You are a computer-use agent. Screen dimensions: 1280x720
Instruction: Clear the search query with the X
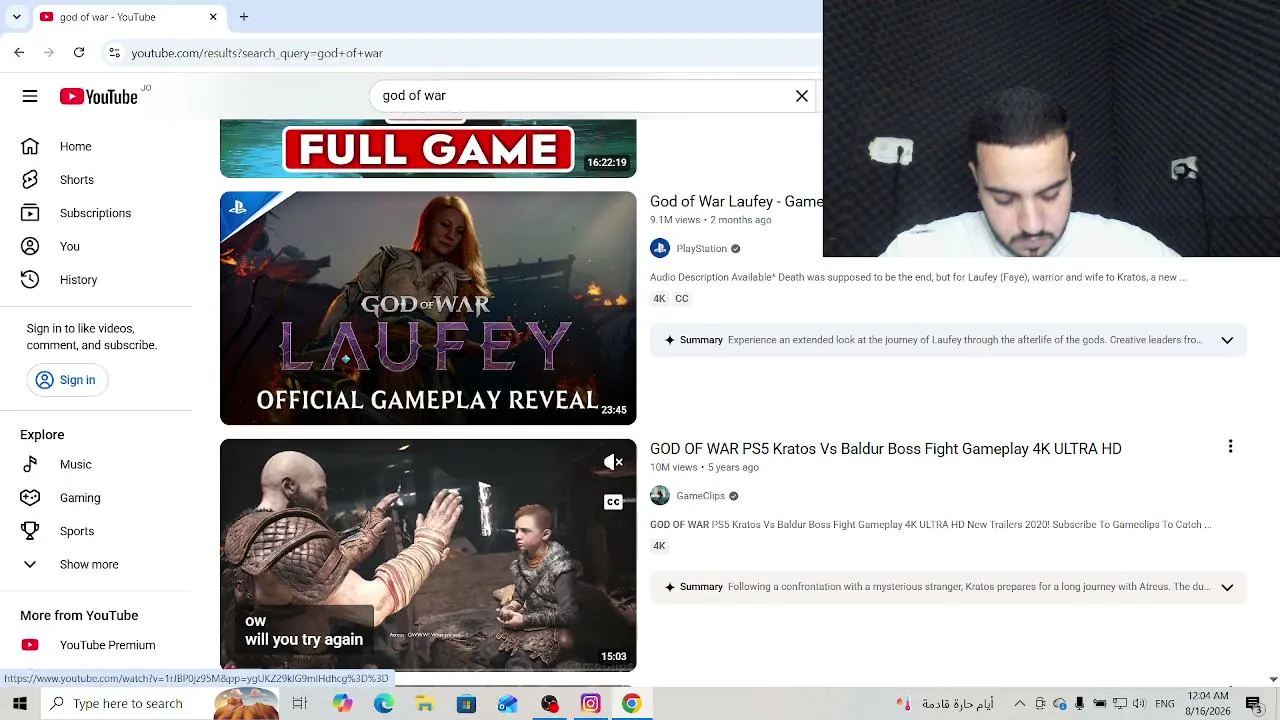802,96
